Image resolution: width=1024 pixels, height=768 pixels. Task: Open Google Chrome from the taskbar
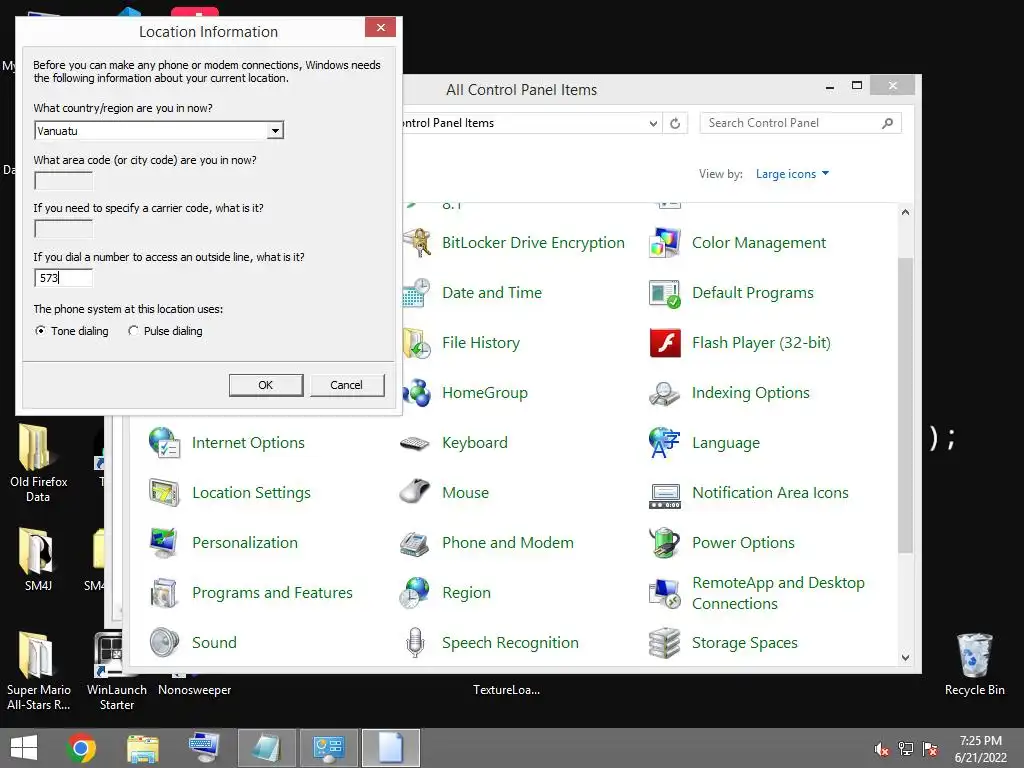(81, 748)
